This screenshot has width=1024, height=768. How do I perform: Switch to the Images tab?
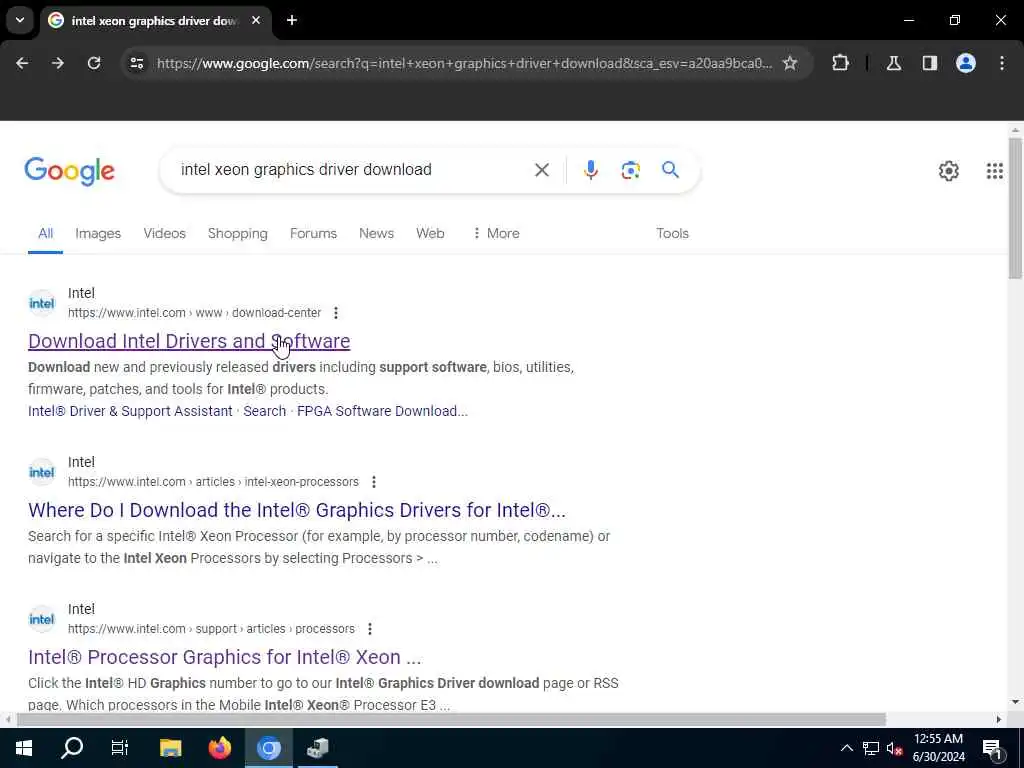coord(98,233)
